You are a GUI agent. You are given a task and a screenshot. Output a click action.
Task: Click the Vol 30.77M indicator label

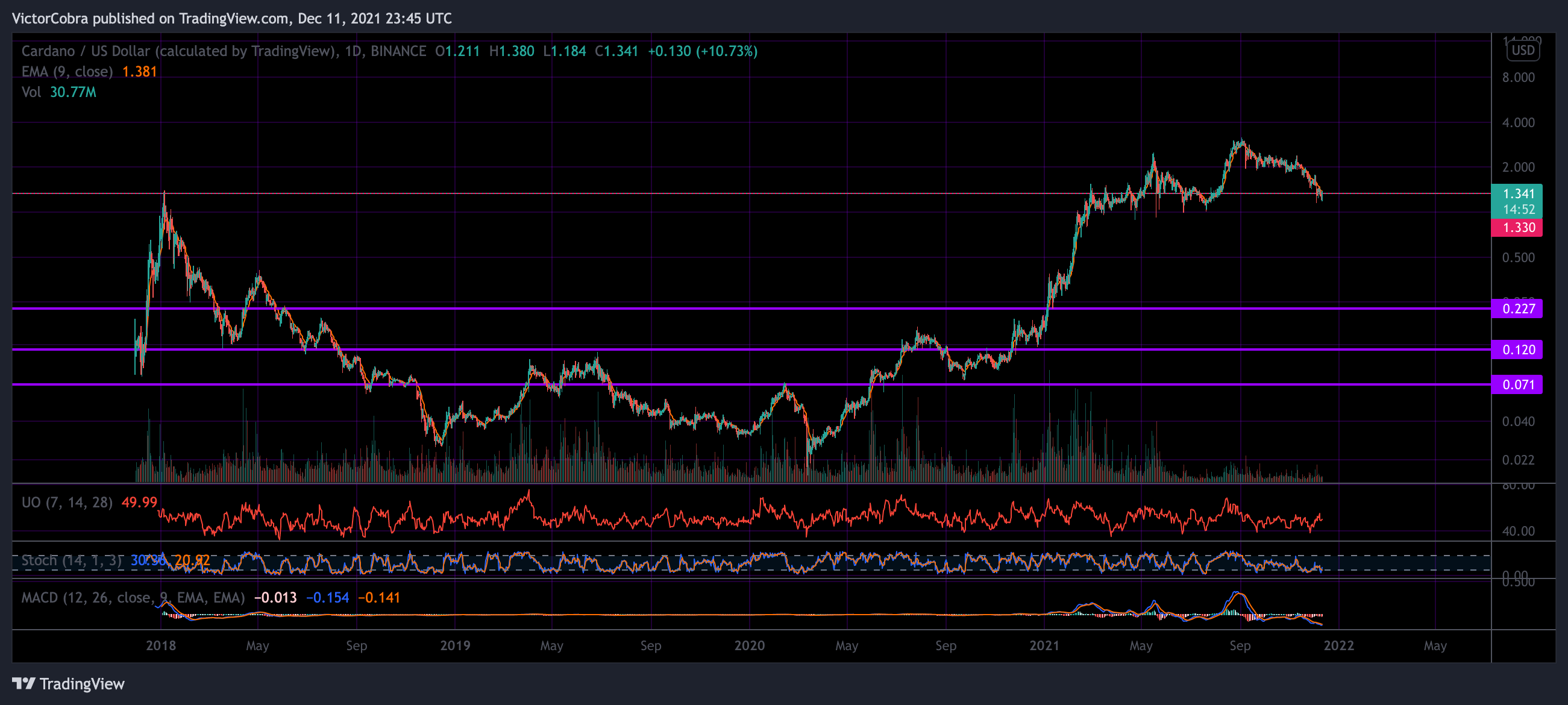58,92
